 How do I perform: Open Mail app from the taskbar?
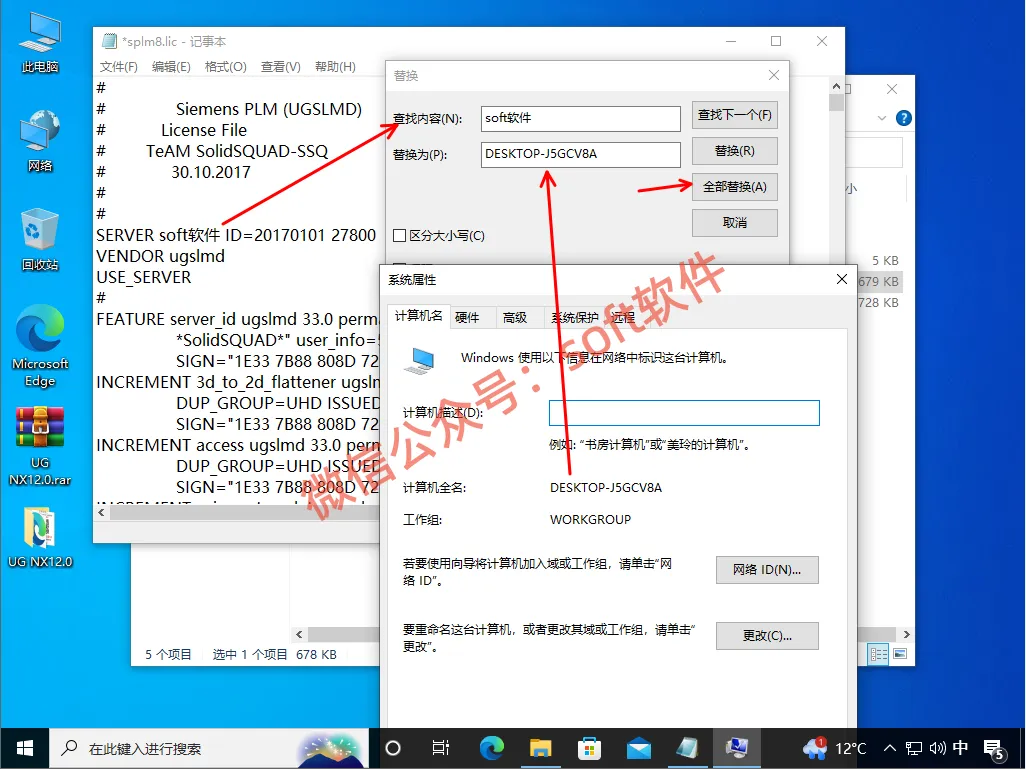coord(639,748)
